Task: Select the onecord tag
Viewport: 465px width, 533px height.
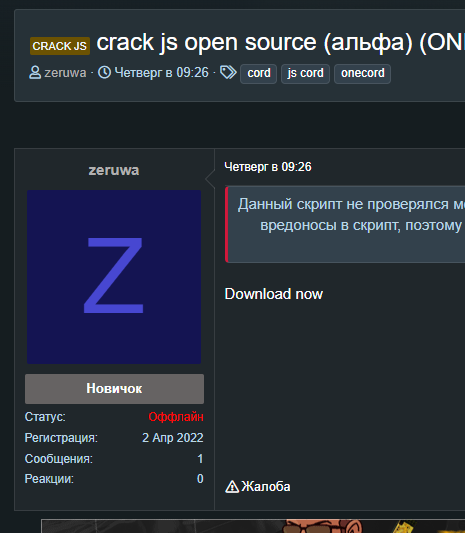Action: 362,73
